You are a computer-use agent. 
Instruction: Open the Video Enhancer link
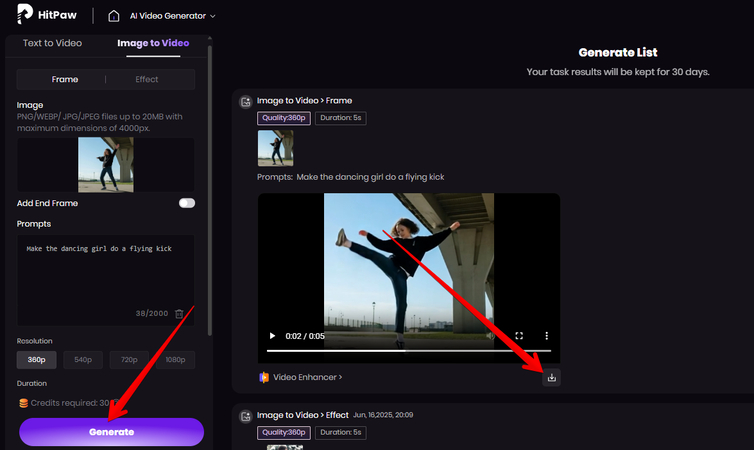point(308,377)
